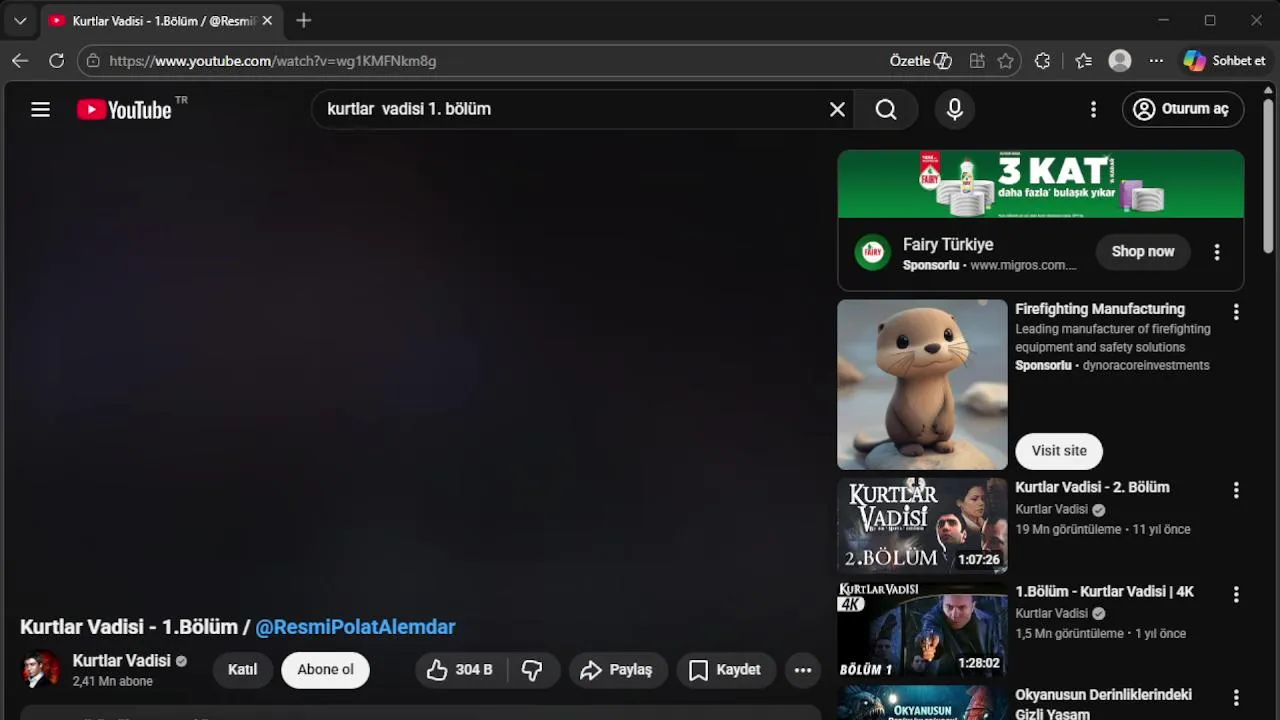Click Fairy Türkiye advertiser logo

pos(873,252)
